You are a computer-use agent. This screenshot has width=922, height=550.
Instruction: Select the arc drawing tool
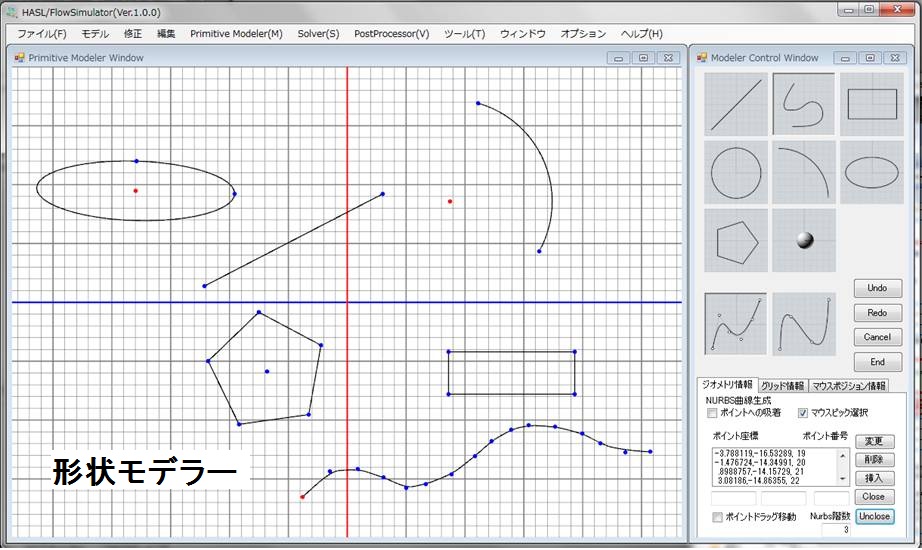(x=804, y=172)
